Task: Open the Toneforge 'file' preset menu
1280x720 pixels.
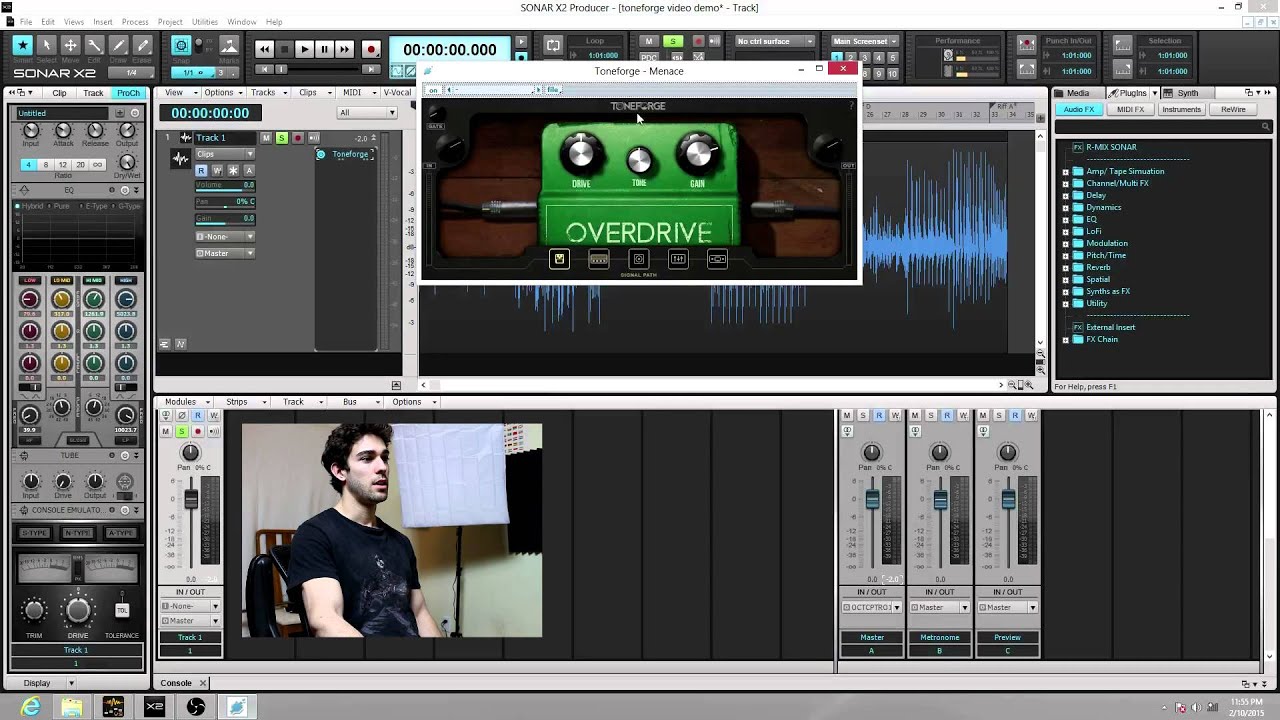Action: 553,90
